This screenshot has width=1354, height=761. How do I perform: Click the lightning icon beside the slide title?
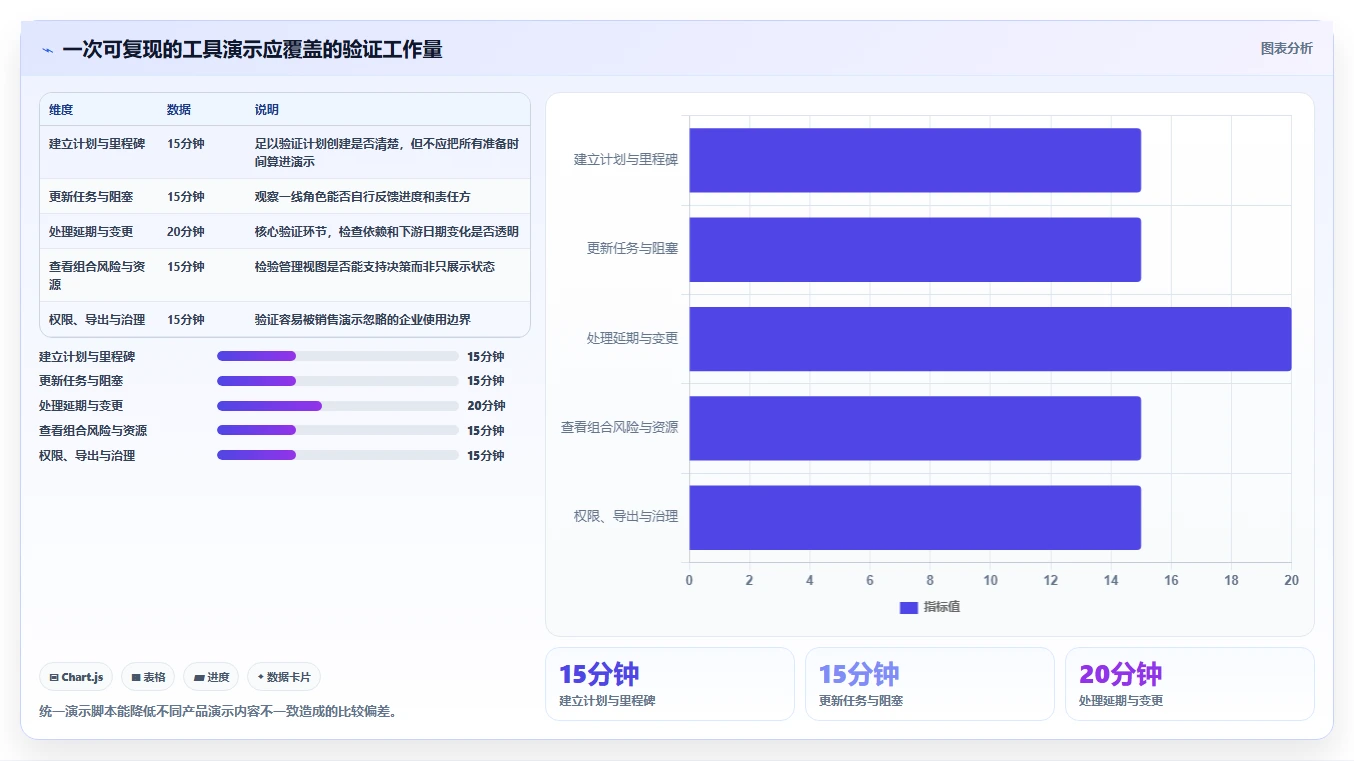point(48,50)
